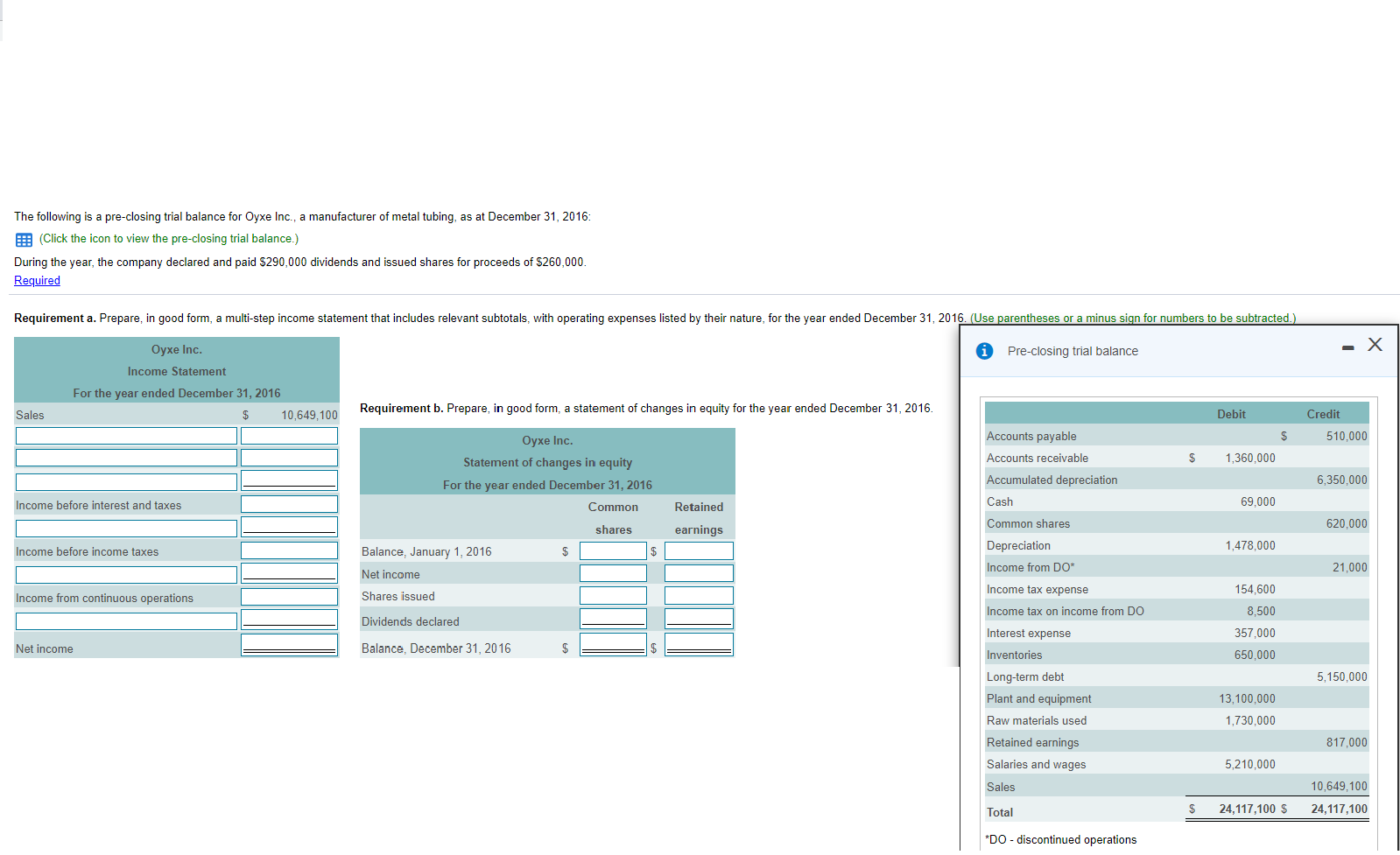Select the amount field directly above Net income's amount
1400x855 pixels.
click(x=289, y=620)
